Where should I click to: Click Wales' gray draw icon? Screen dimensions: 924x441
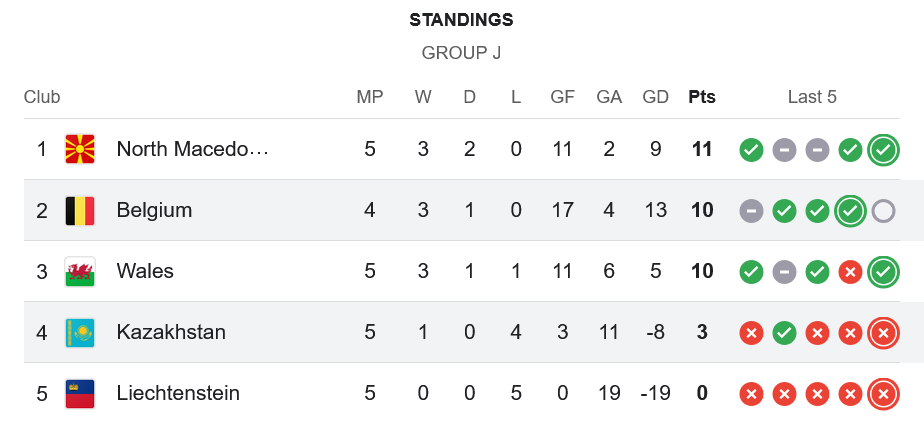(785, 272)
